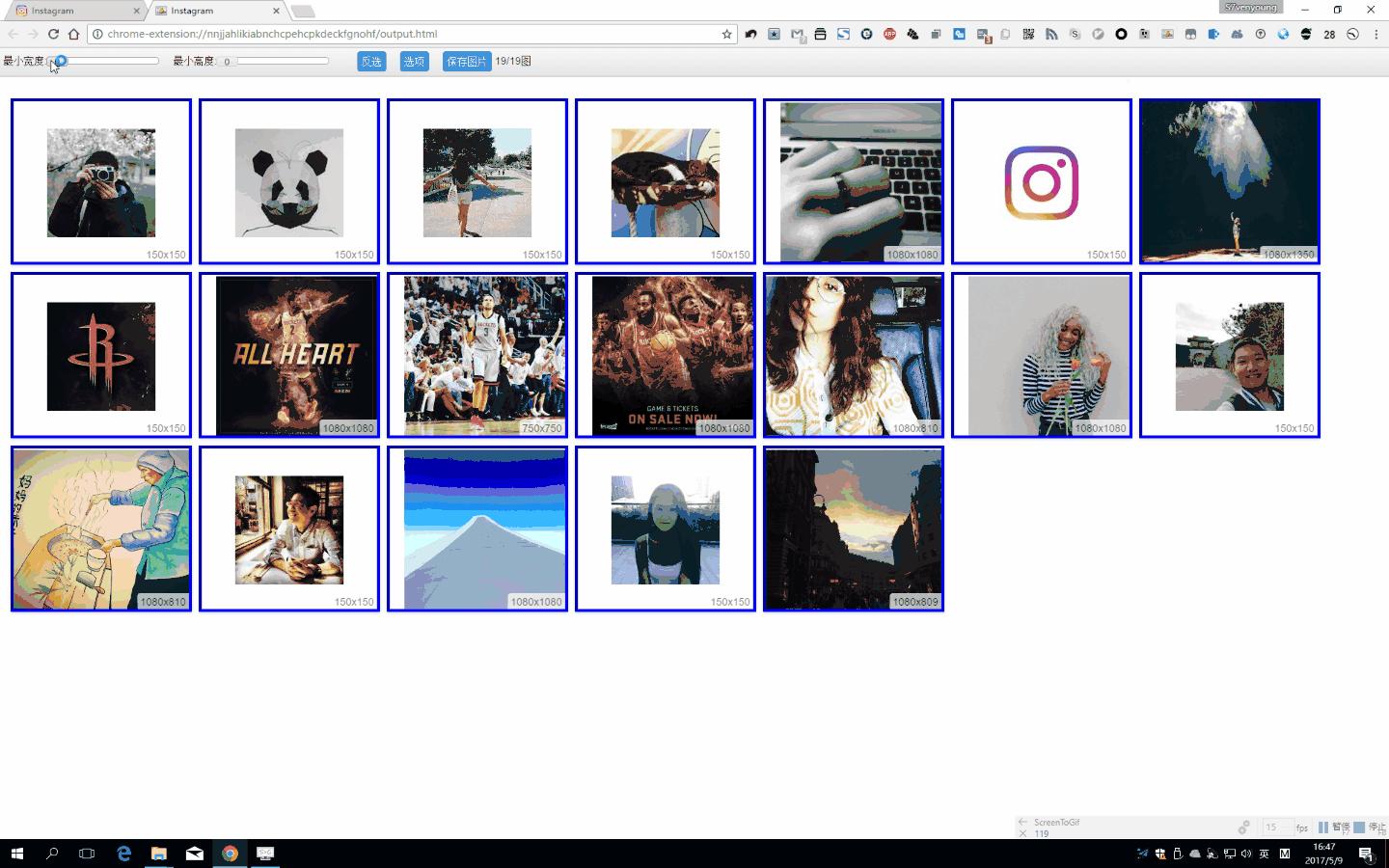Open the Mail app from the taskbar
Viewport: 1389px width, 868px height.
tap(194, 854)
